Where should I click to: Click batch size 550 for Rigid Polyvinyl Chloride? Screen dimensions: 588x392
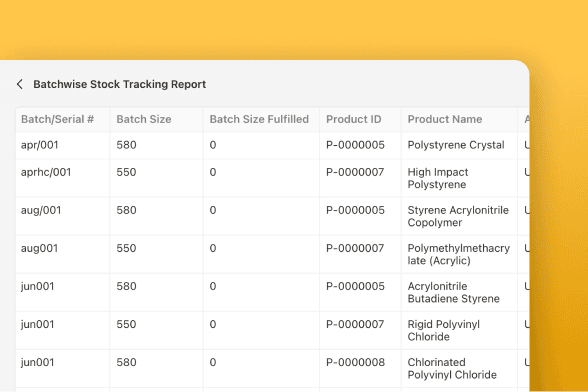pyautogui.click(x=126, y=324)
